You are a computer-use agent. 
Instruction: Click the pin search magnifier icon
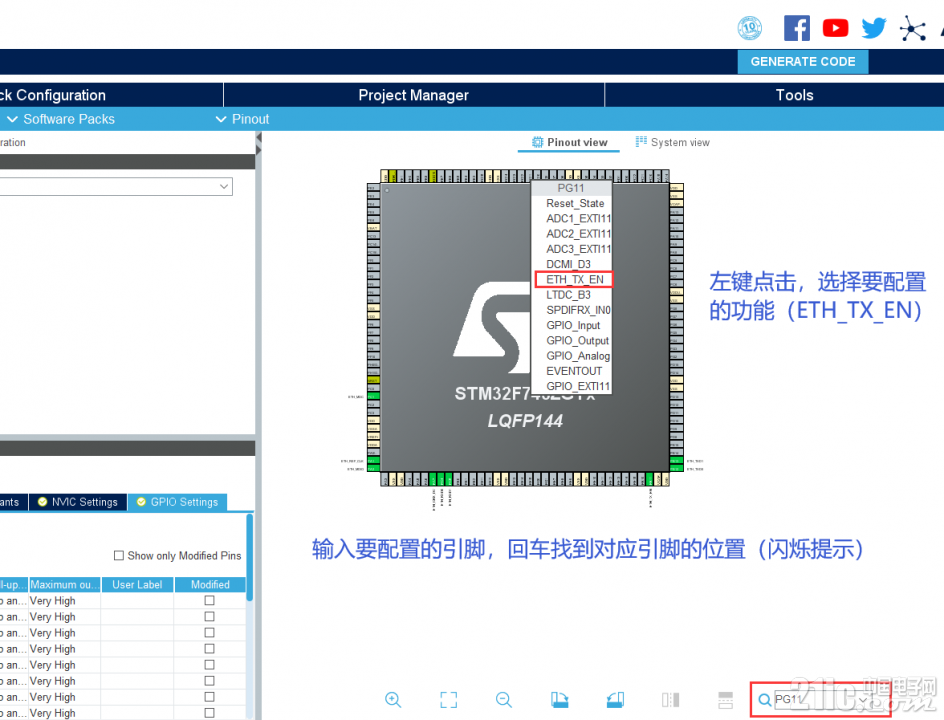pos(765,700)
